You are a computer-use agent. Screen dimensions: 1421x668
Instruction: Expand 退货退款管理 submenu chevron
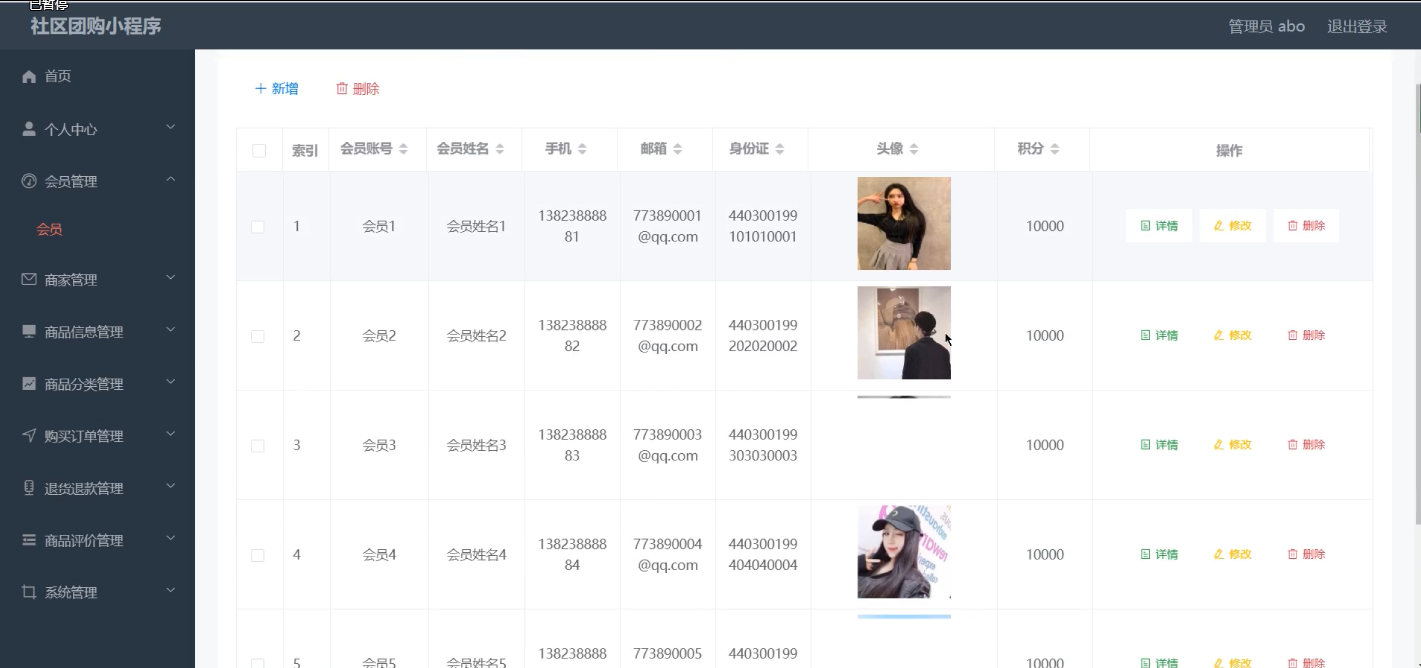pos(170,486)
